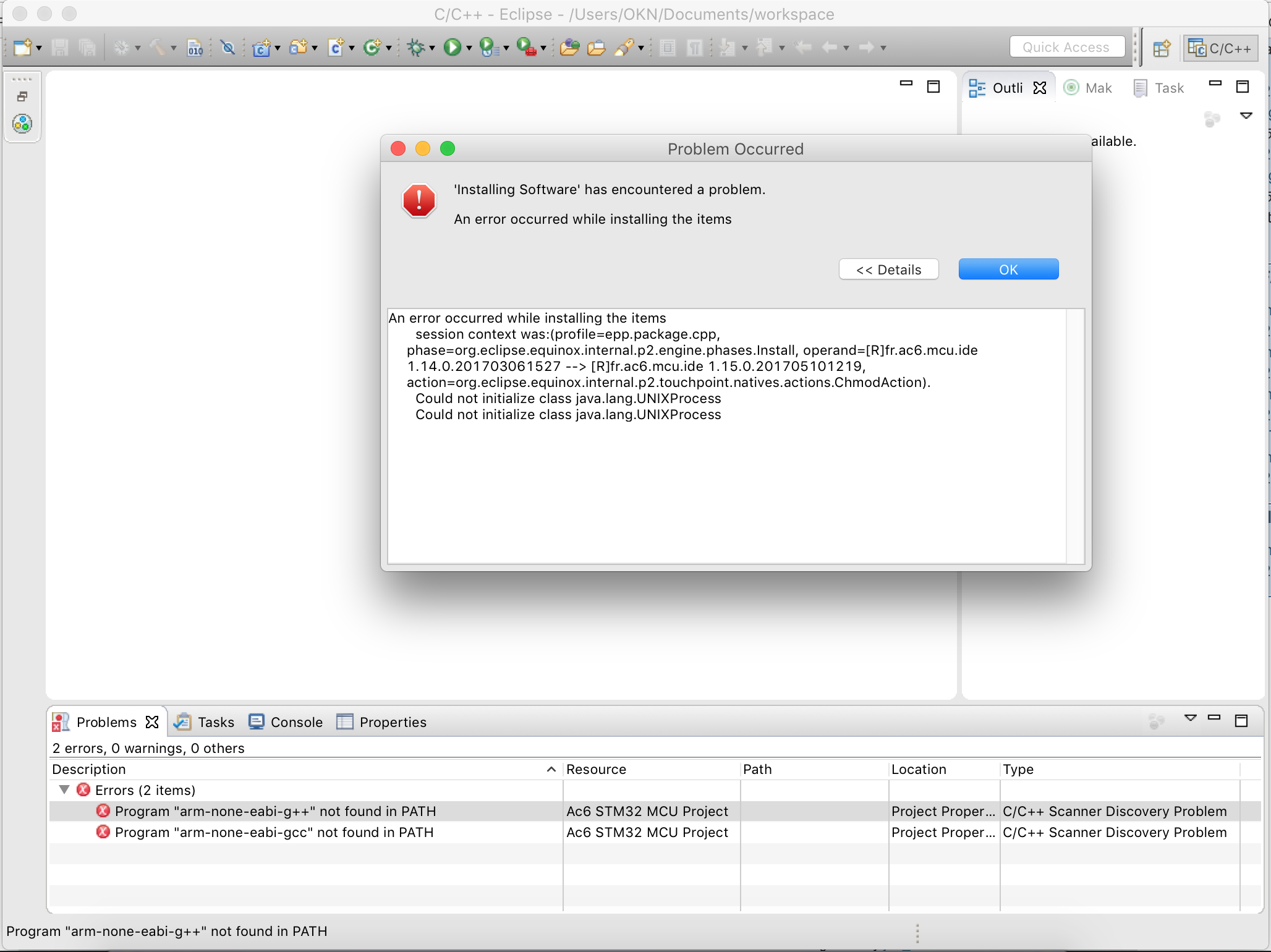Open the New wizard dropdown arrow

pyautogui.click(x=39, y=48)
